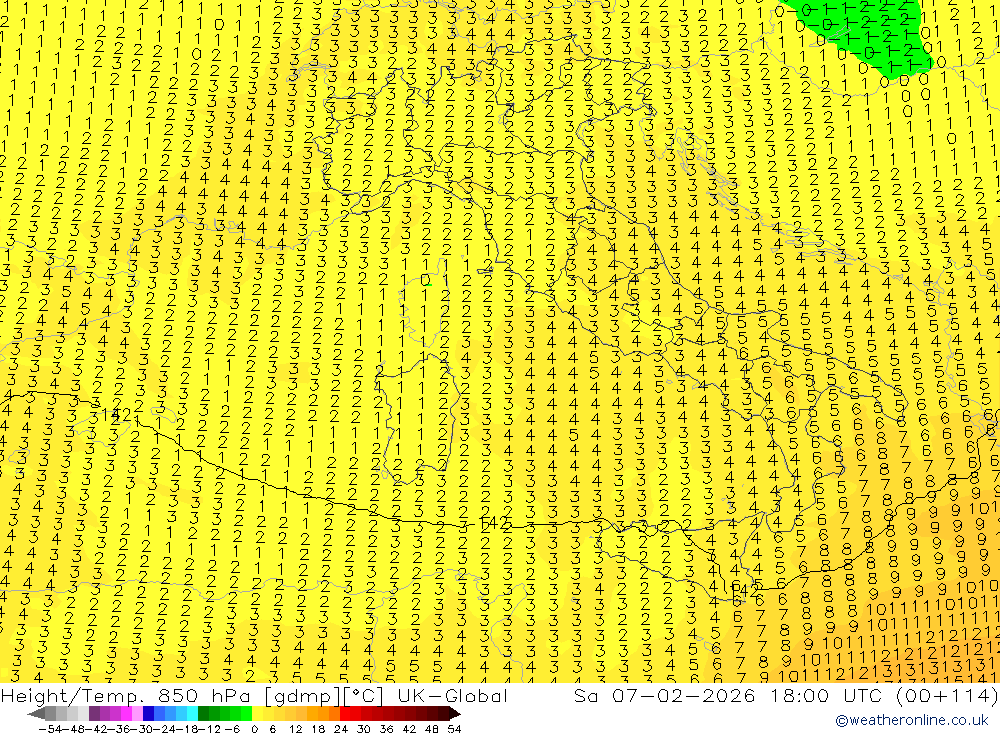Viewport: 1000px width, 733px height.
Task: Click the dark blue segment at -30 on scale
Action: [x=148, y=713]
